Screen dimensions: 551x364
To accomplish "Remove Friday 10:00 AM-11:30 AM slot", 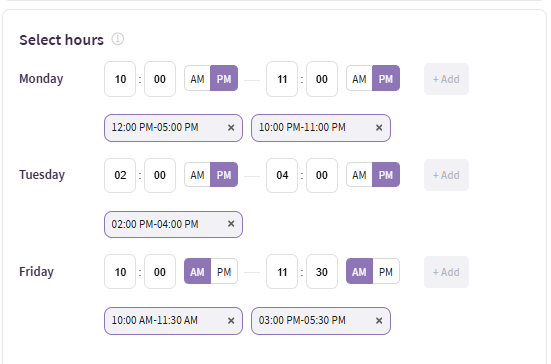I will [231, 320].
